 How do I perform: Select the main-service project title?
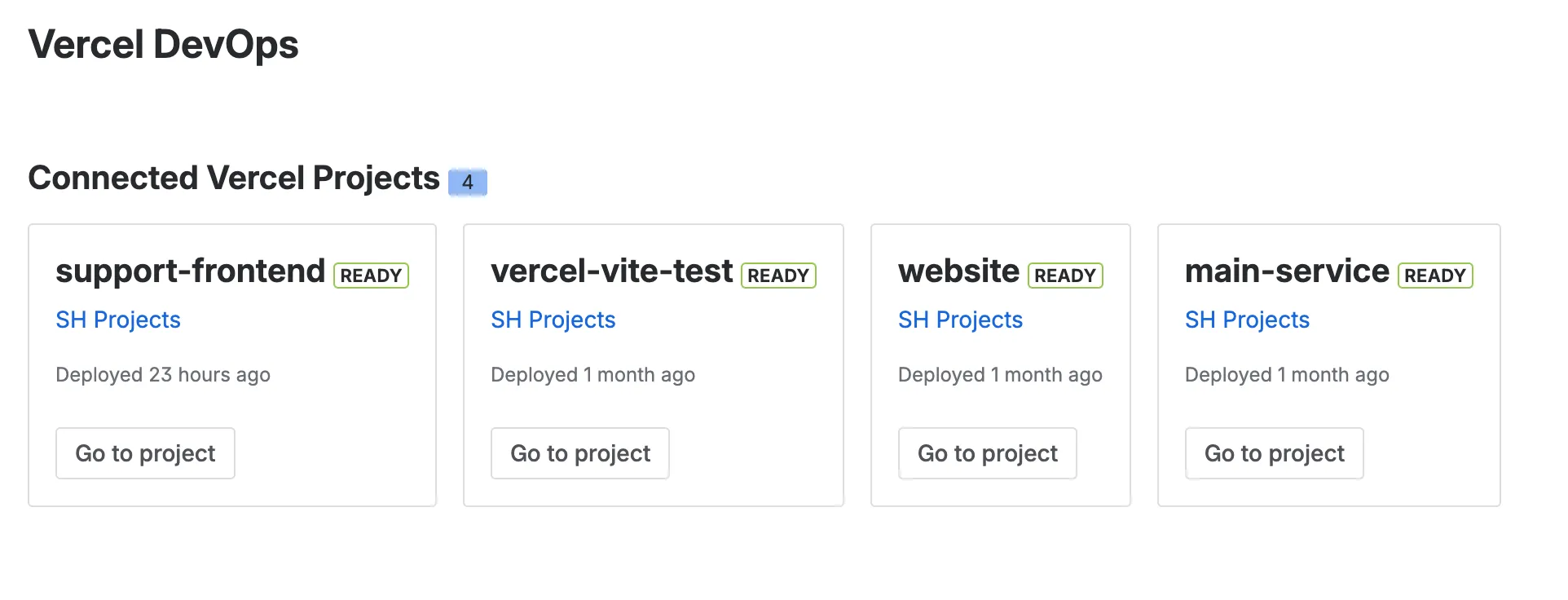pos(1286,271)
